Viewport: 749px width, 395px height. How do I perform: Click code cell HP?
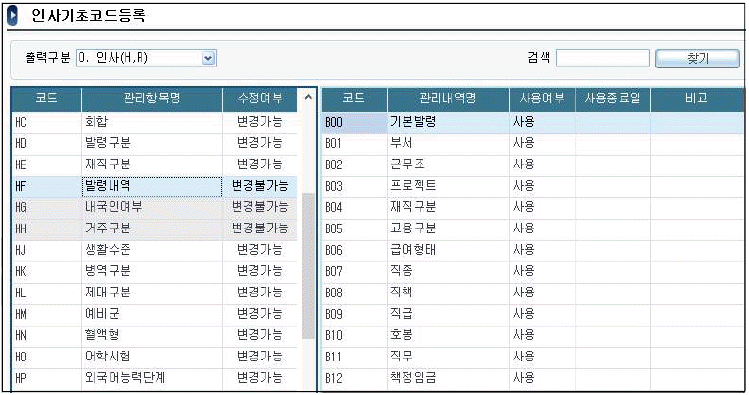point(47,378)
